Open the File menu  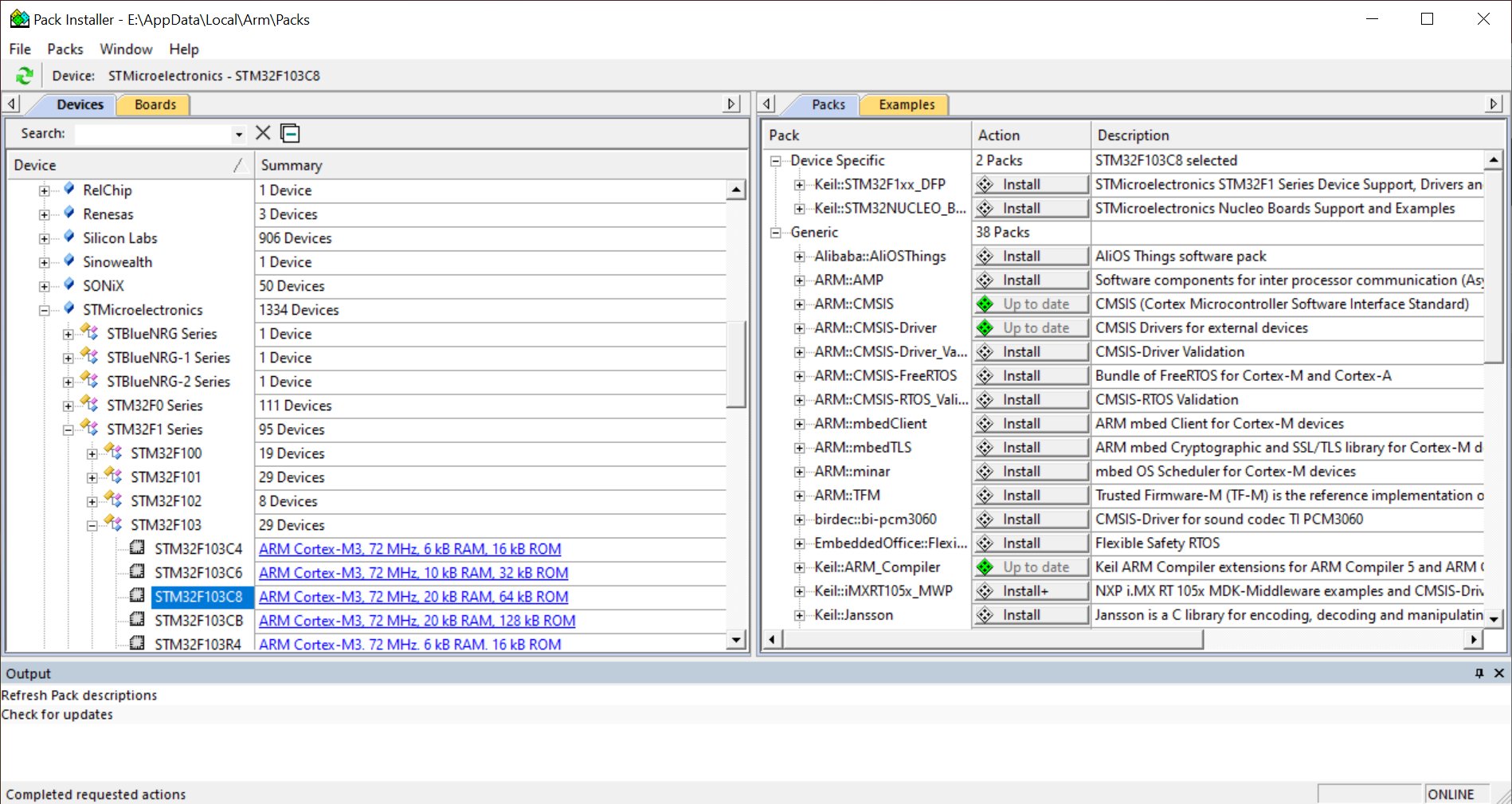tap(20, 49)
